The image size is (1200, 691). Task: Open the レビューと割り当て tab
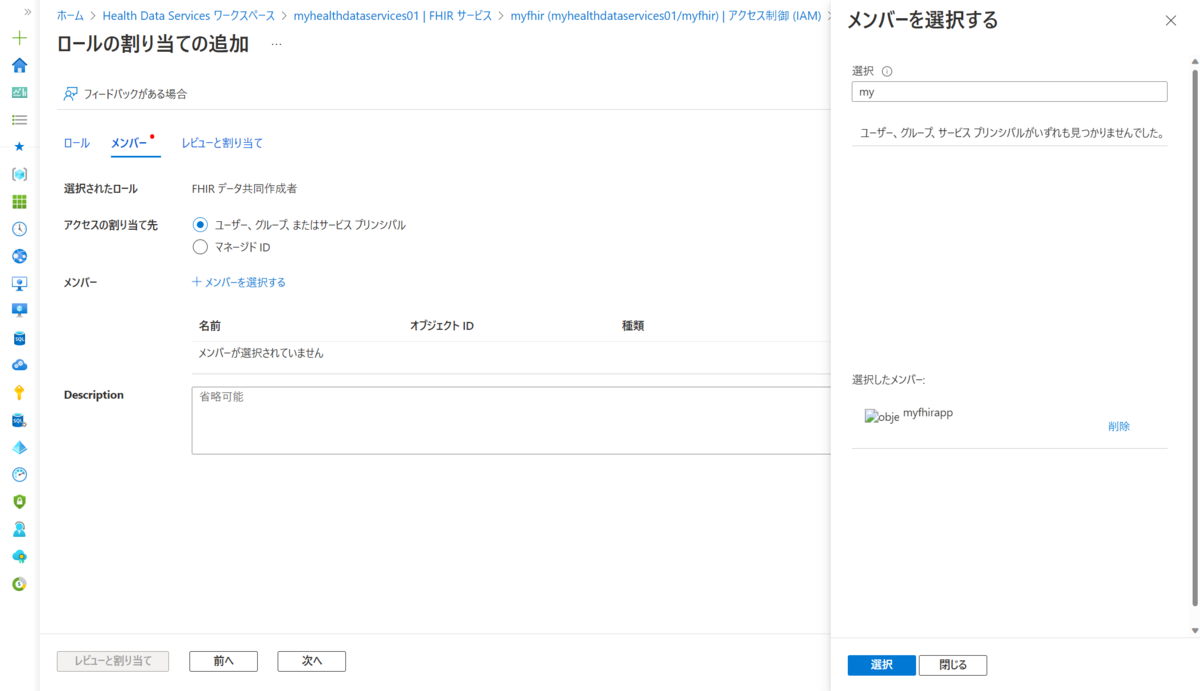coord(222,143)
